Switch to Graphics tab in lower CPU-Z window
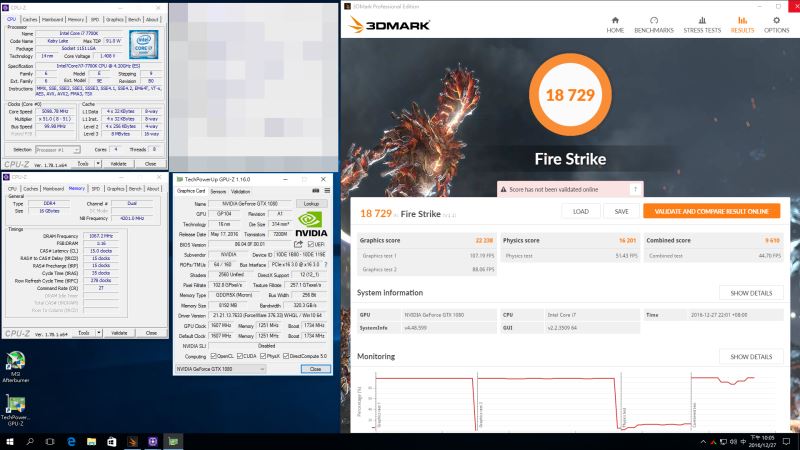The height and width of the screenshot is (450, 800). (x=115, y=189)
